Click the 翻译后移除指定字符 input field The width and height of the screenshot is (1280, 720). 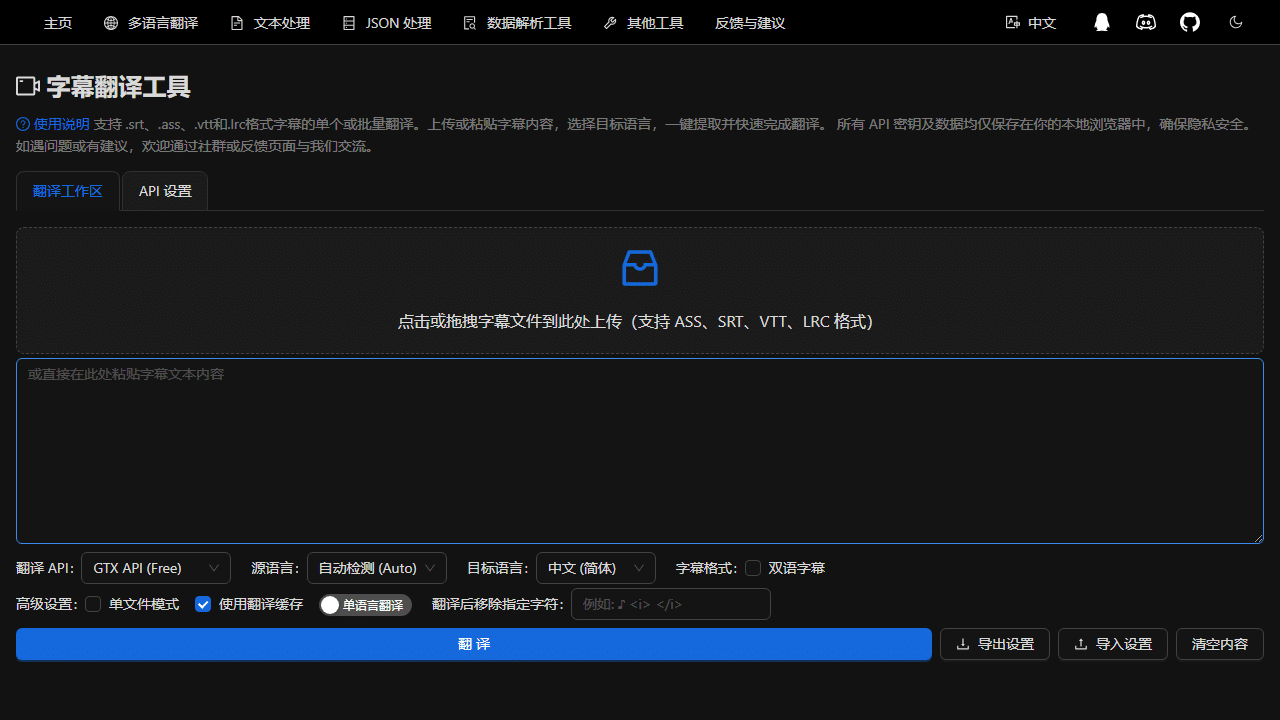[x=670, y=604]
